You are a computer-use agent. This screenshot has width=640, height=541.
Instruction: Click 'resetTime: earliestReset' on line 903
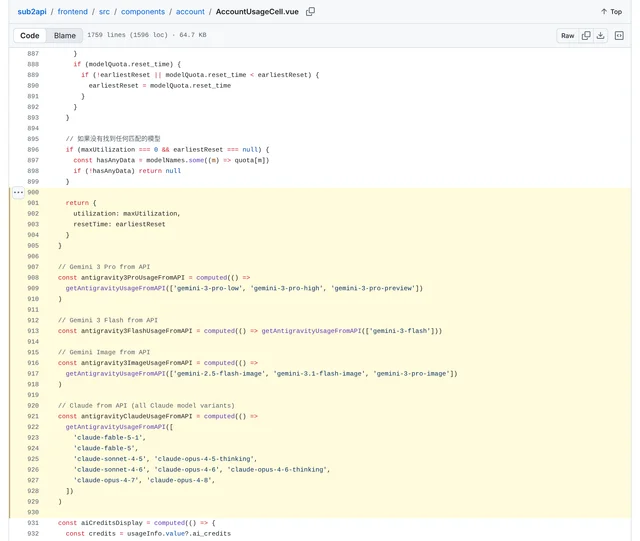pyautogui.click(x=119, y=224)
